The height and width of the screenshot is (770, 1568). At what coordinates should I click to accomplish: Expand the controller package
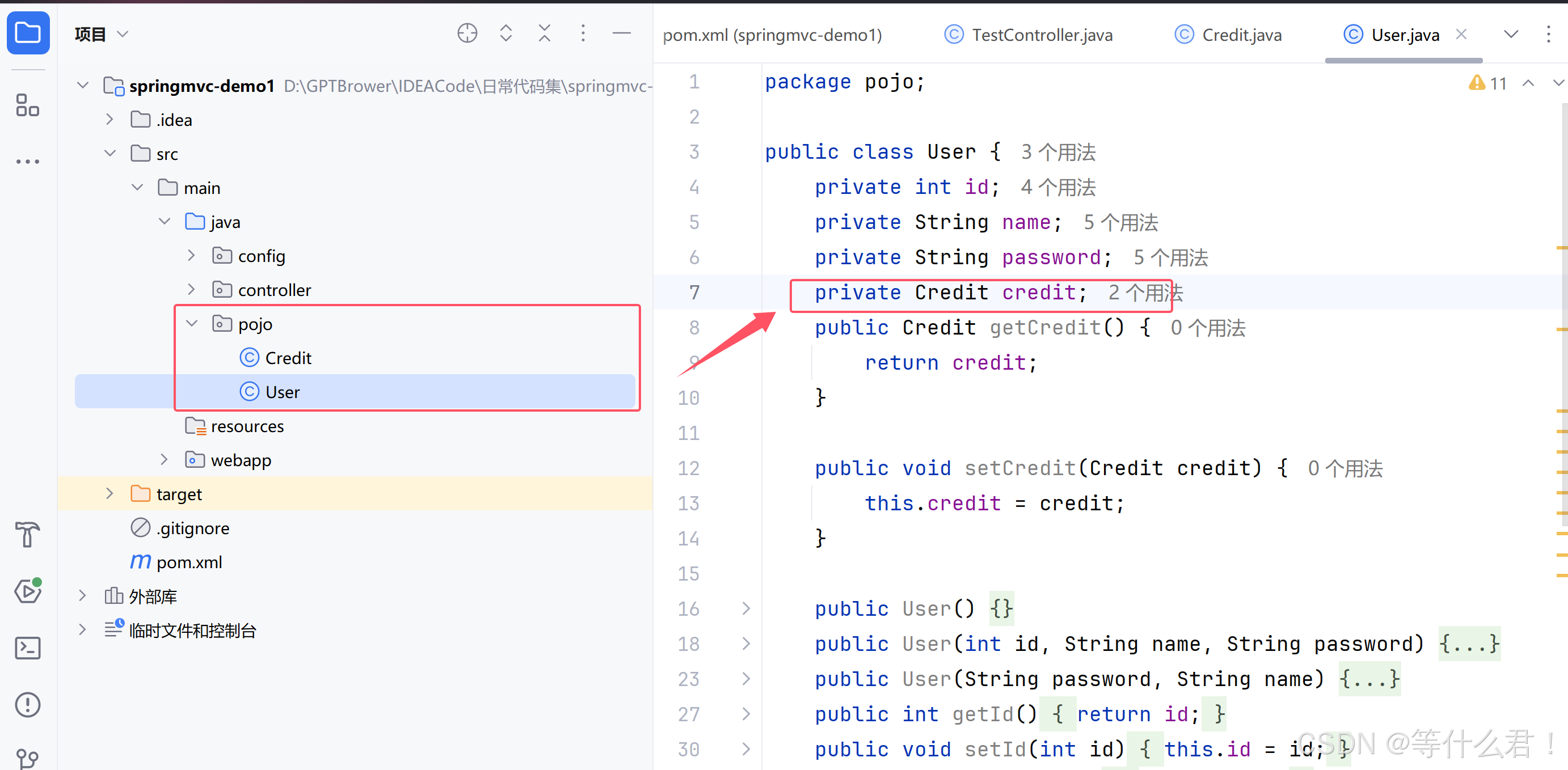(192, 290)
